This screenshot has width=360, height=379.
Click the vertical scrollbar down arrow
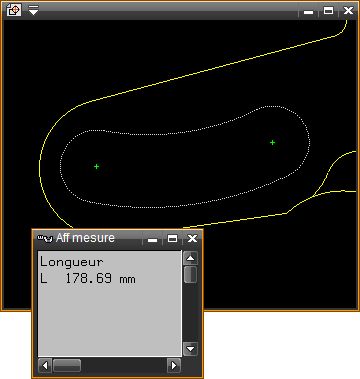190,349
